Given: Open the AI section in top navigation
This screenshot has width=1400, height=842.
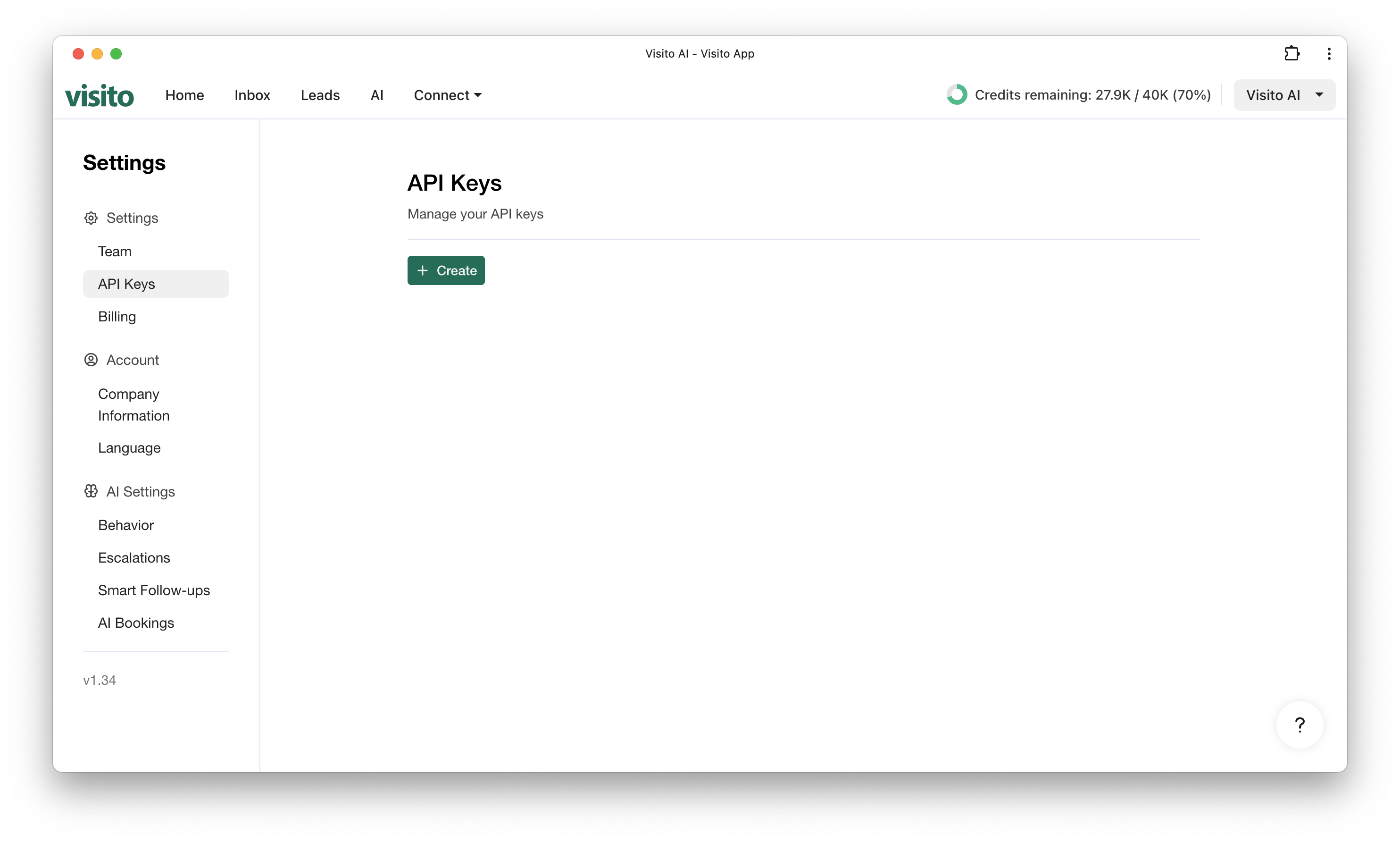Looking at the screenshot, I should [x=377, y=95].
